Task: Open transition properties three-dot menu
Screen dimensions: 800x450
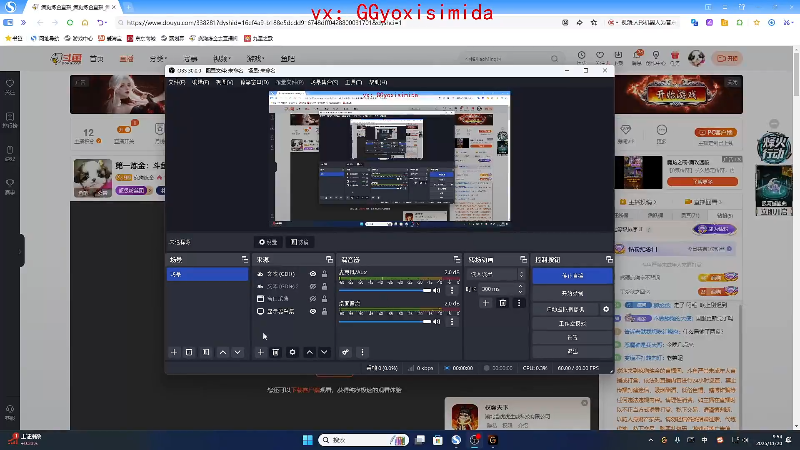Action: [x=519, y=303]
